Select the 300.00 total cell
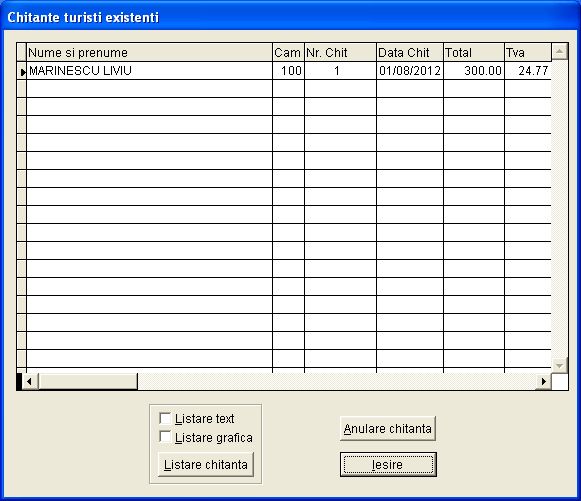 474,70
